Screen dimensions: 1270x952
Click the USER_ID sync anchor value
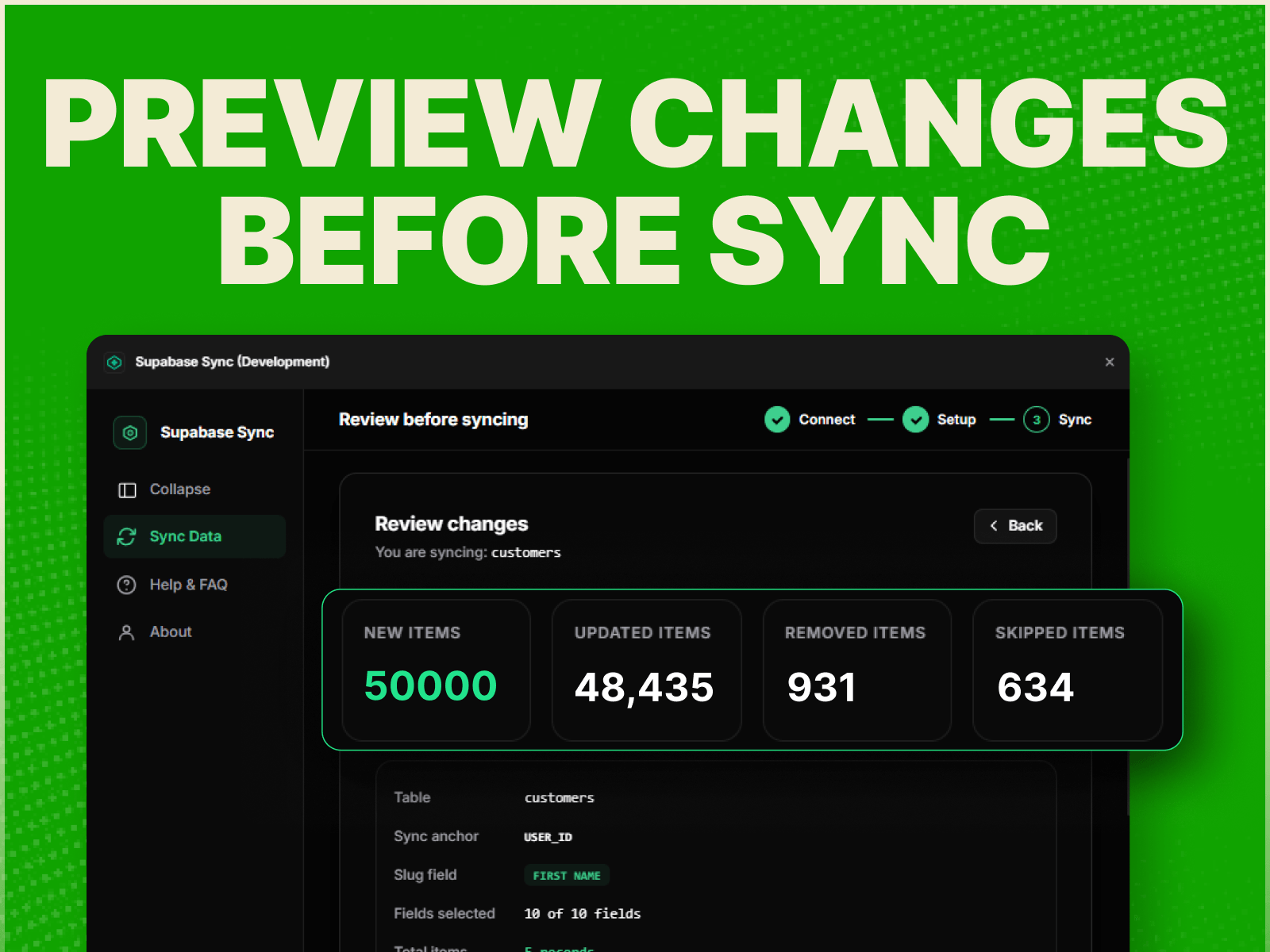pyautogui.click(x=548, y=837)
